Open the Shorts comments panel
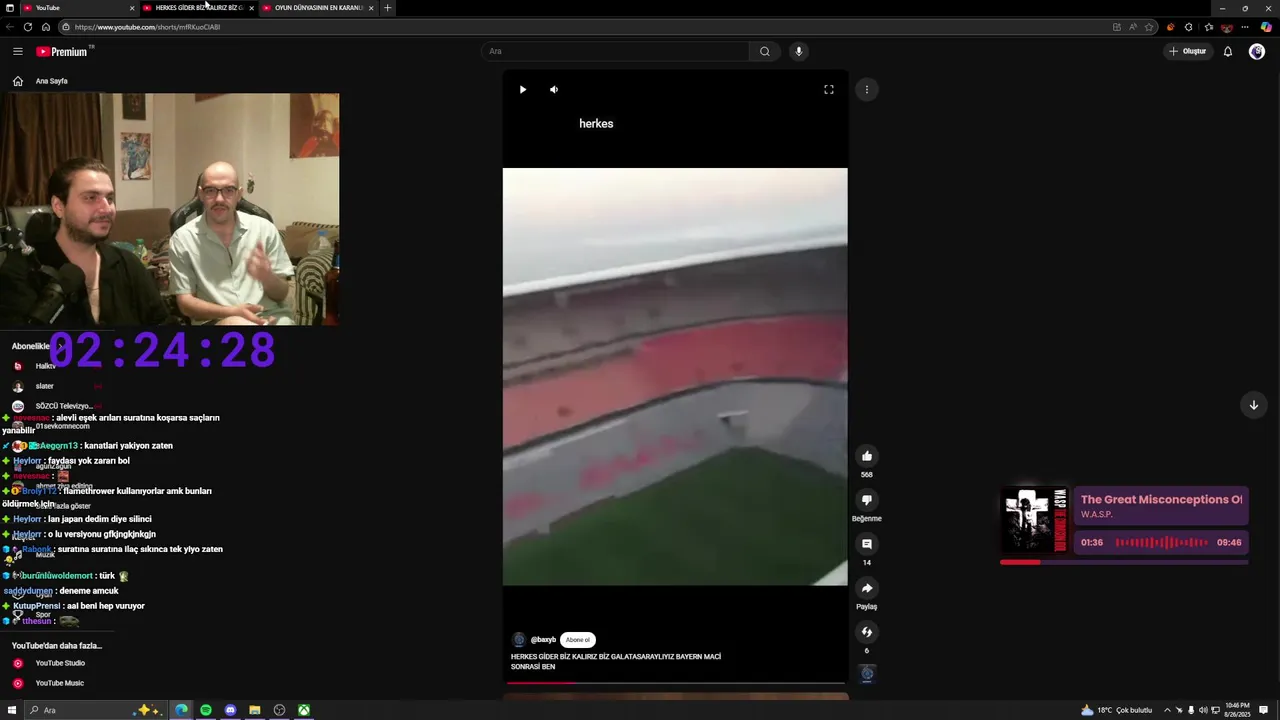 867,544
